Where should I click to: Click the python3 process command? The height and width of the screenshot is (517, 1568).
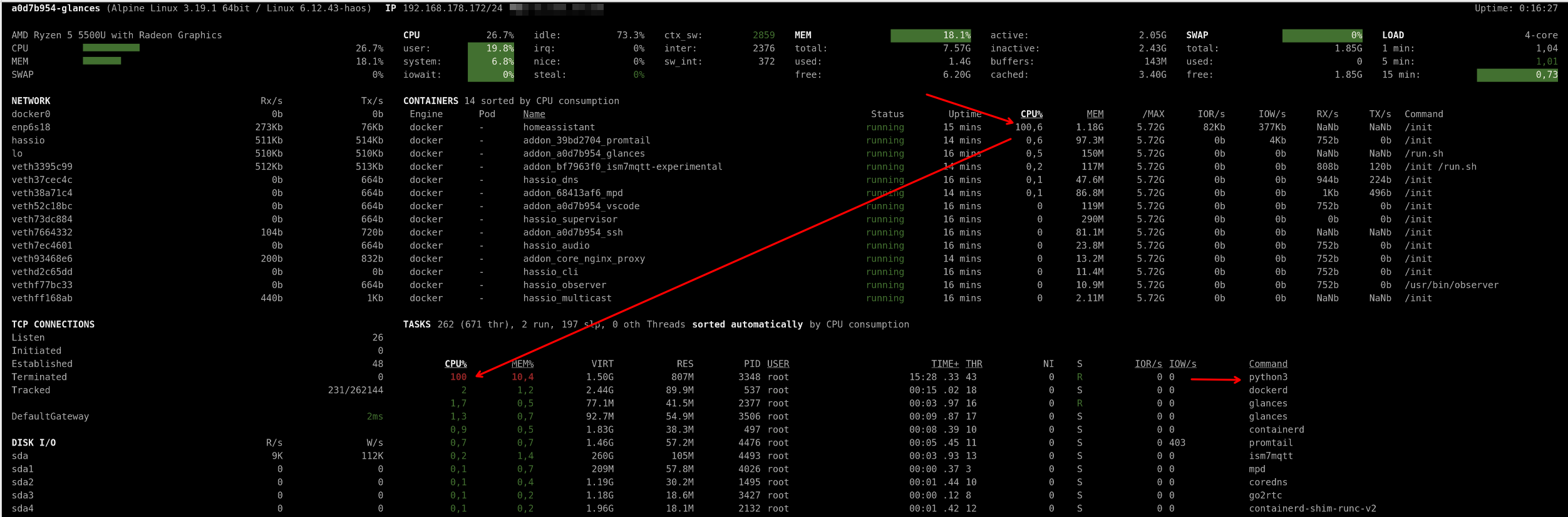click(x=1268, y=377)
